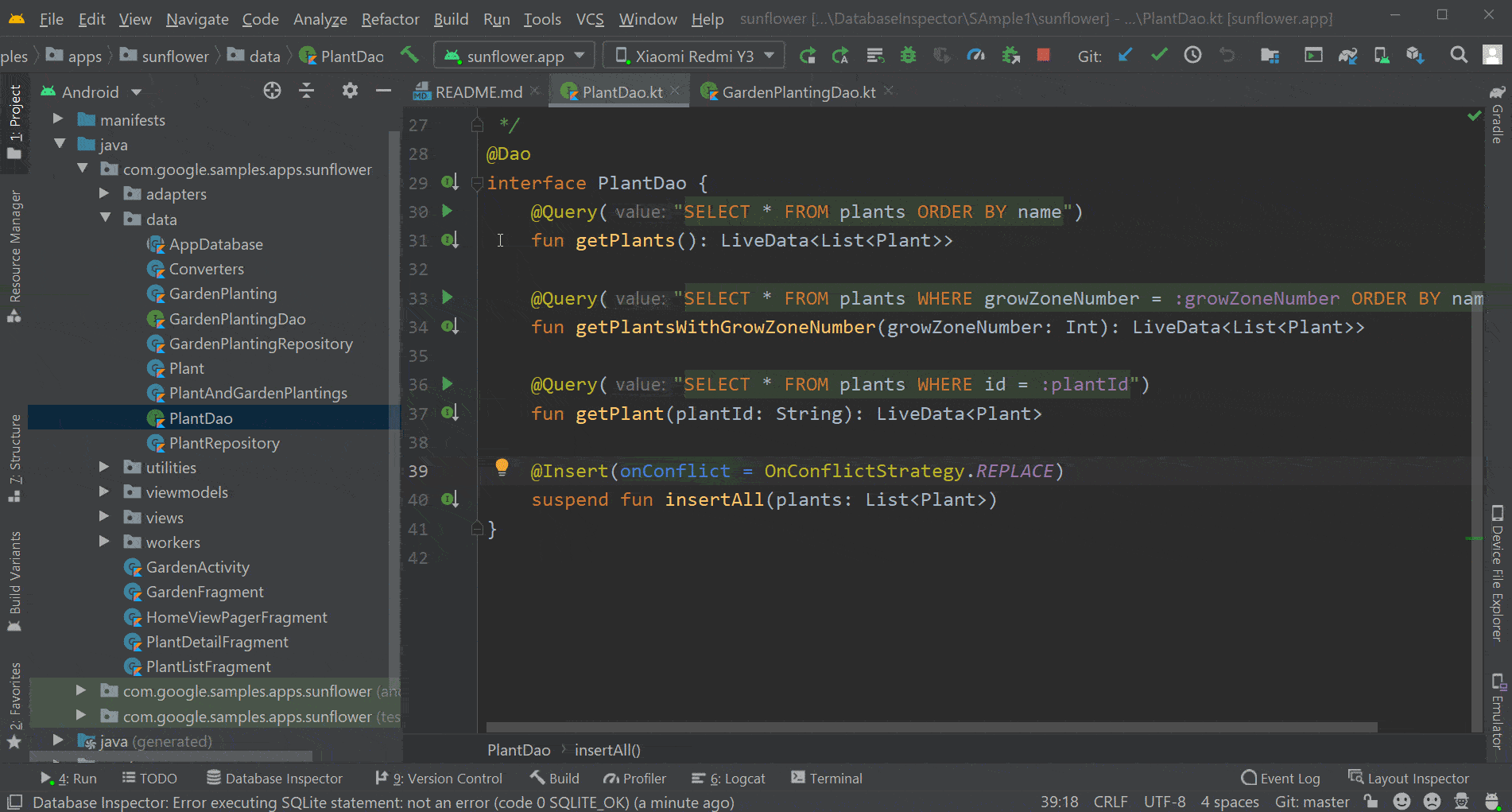Open the Refactor menu
Viewport: 1512px width, 812px height.
point(390,19)
